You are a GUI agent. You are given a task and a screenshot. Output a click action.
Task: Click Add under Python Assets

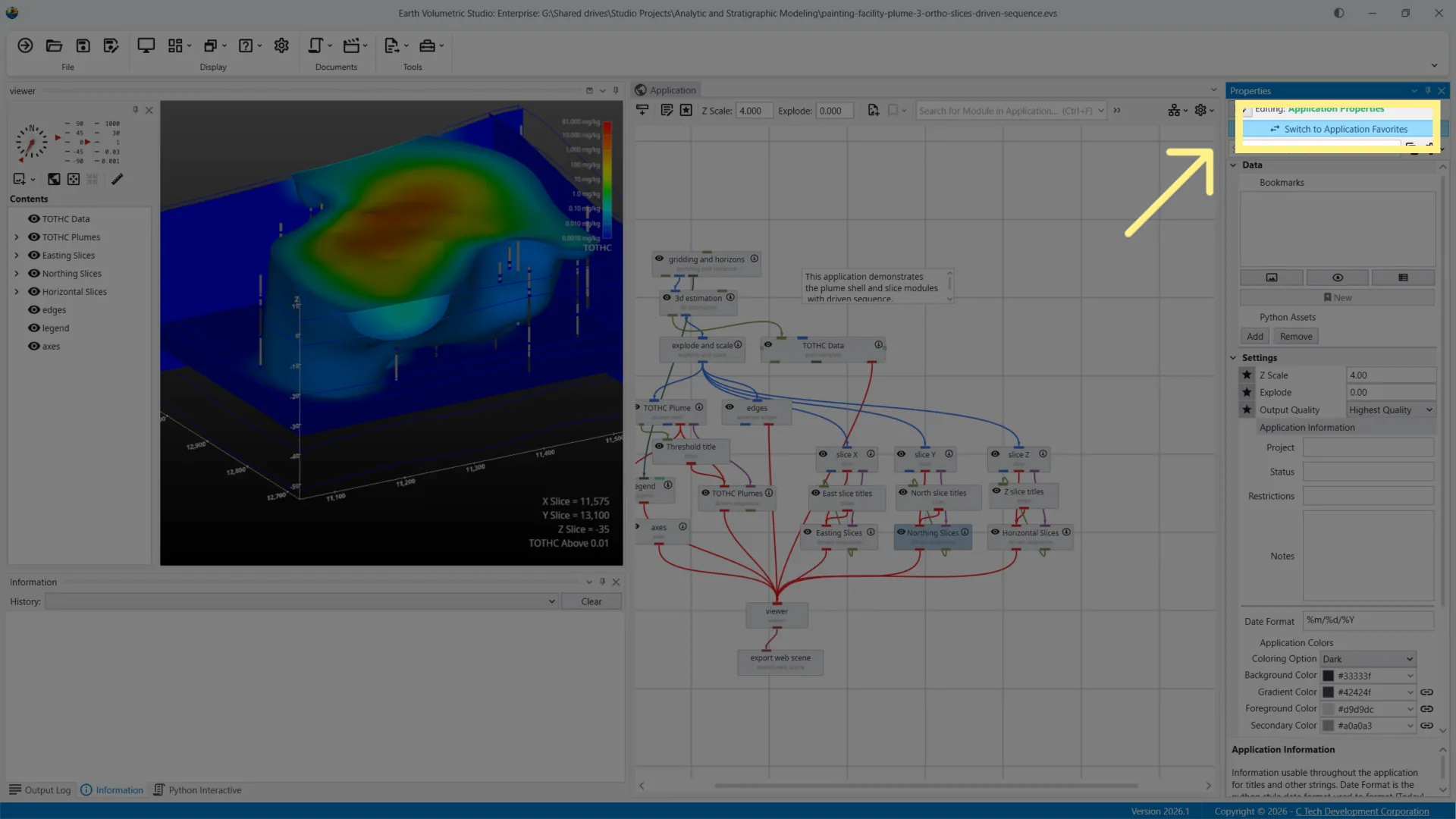1255,337
